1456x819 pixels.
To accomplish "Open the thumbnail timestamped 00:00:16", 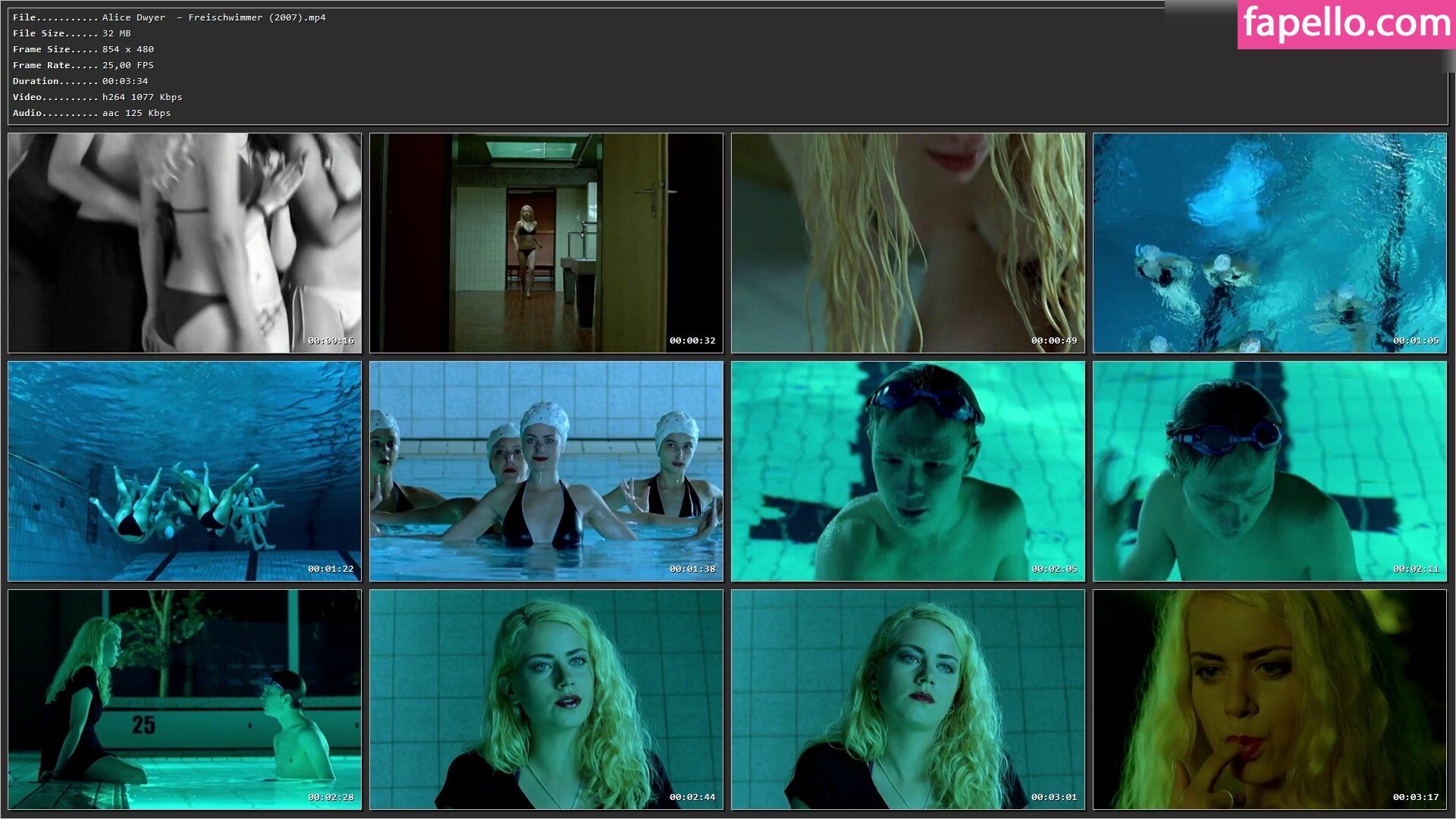I will click(184, 243).
